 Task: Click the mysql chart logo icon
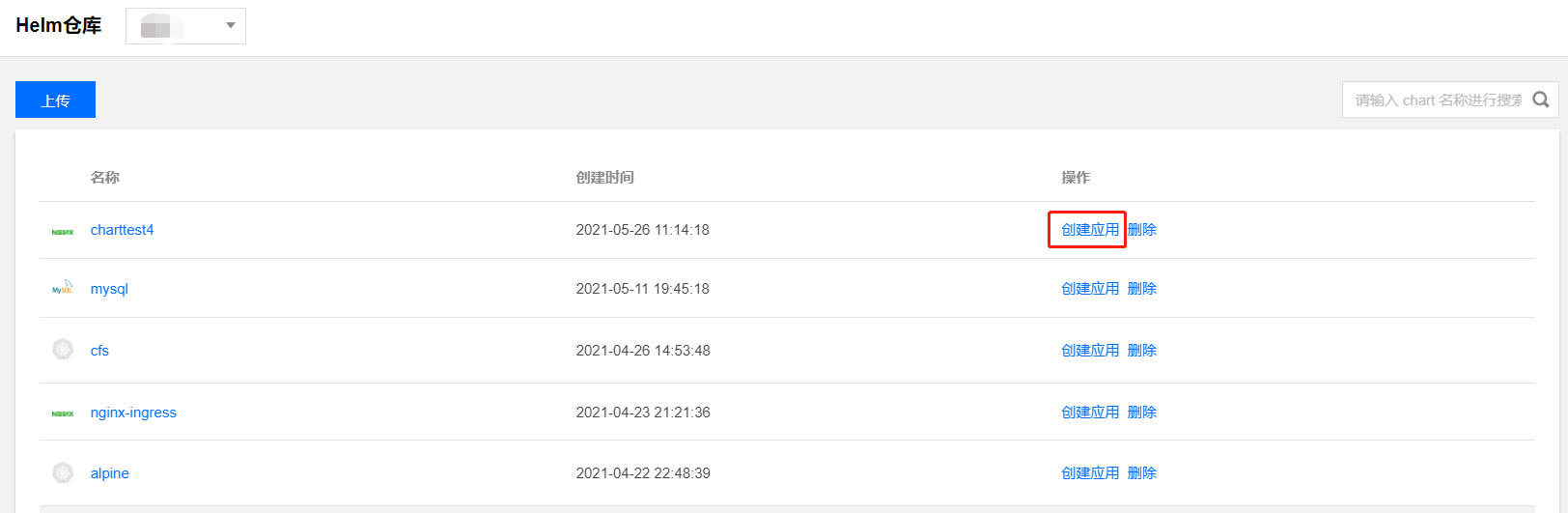coord(63,288)
